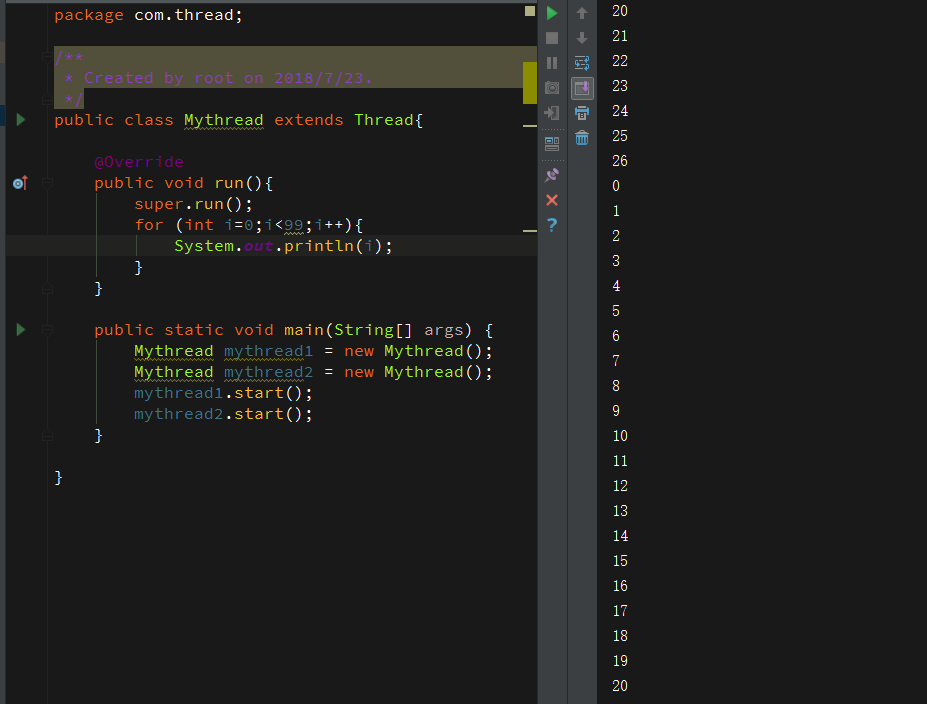
Task: Click the Dump Threads camera icon
Action: click(x=552, y=88)
